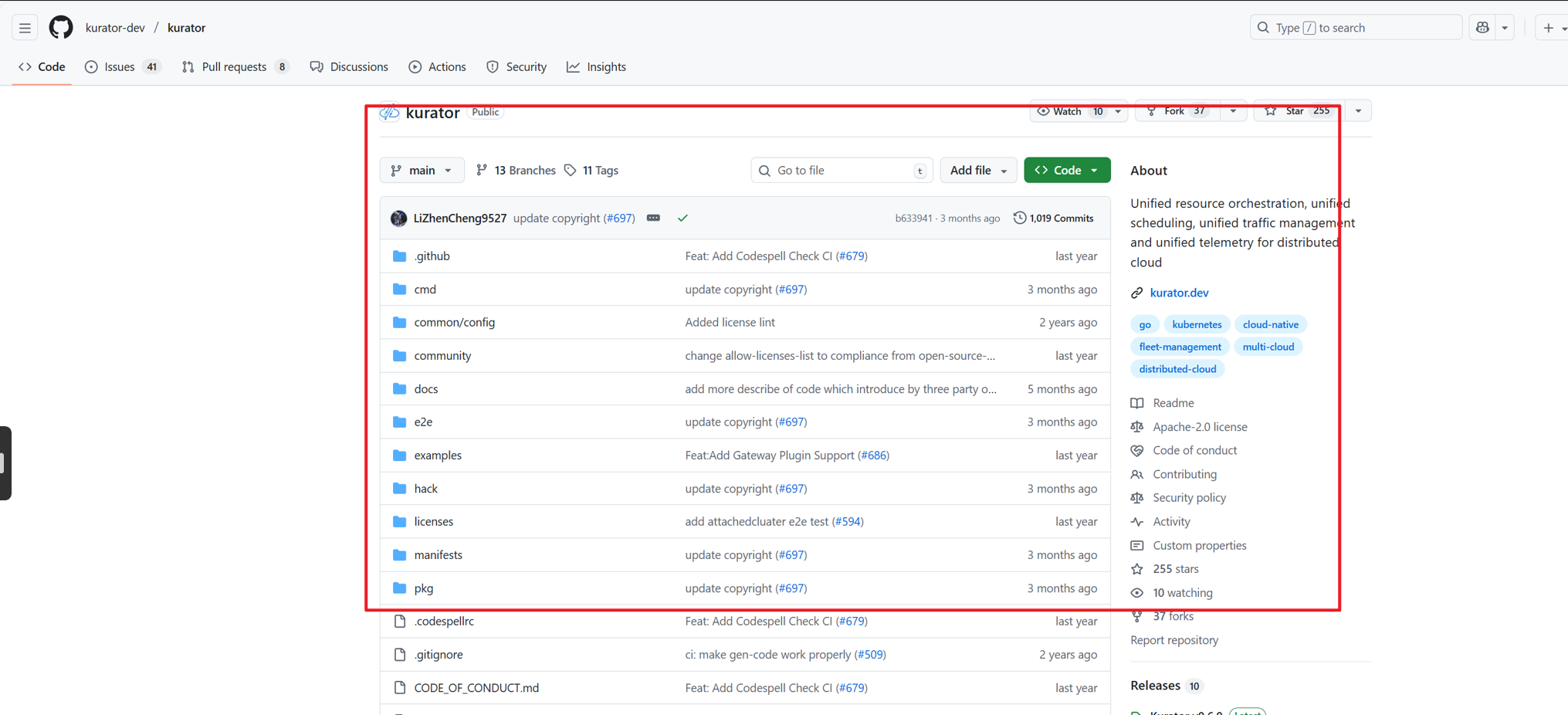This screenshot has width=1568, height=715.
Task: Select the fleet-management topic tag
Action: tap(1180, 347)
